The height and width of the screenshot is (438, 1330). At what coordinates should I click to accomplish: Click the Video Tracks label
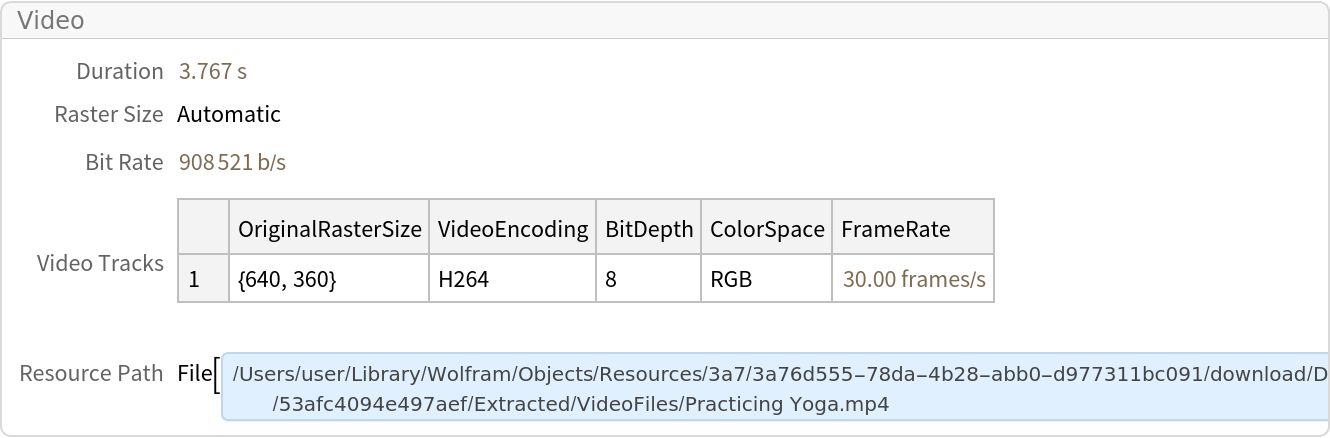coord(100,264)
